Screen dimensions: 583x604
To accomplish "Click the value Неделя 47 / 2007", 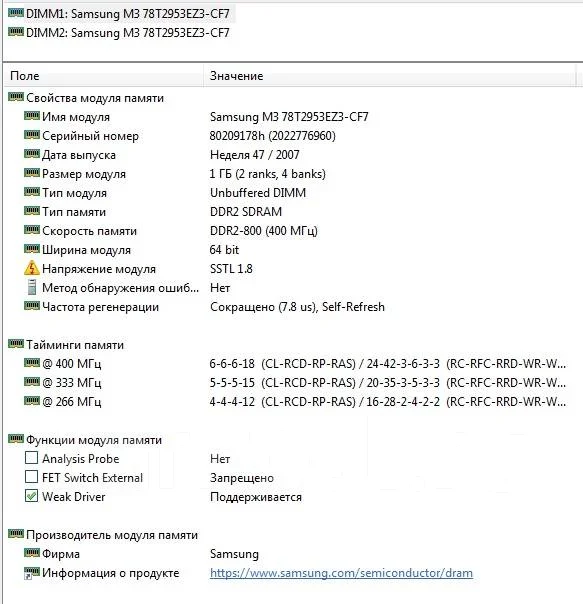I will 255,155.
